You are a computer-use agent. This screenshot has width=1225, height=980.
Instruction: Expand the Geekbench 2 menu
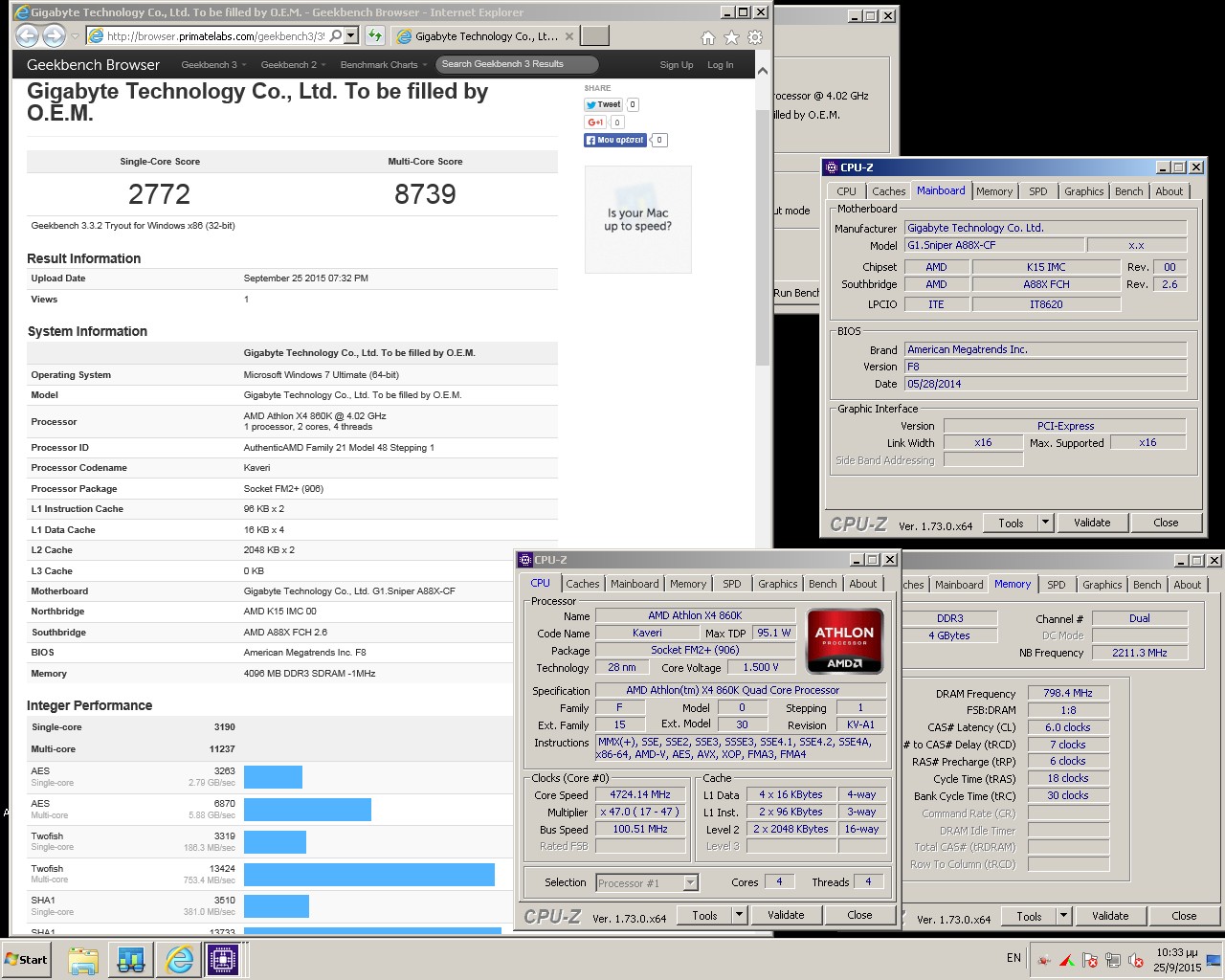(294, 65)
